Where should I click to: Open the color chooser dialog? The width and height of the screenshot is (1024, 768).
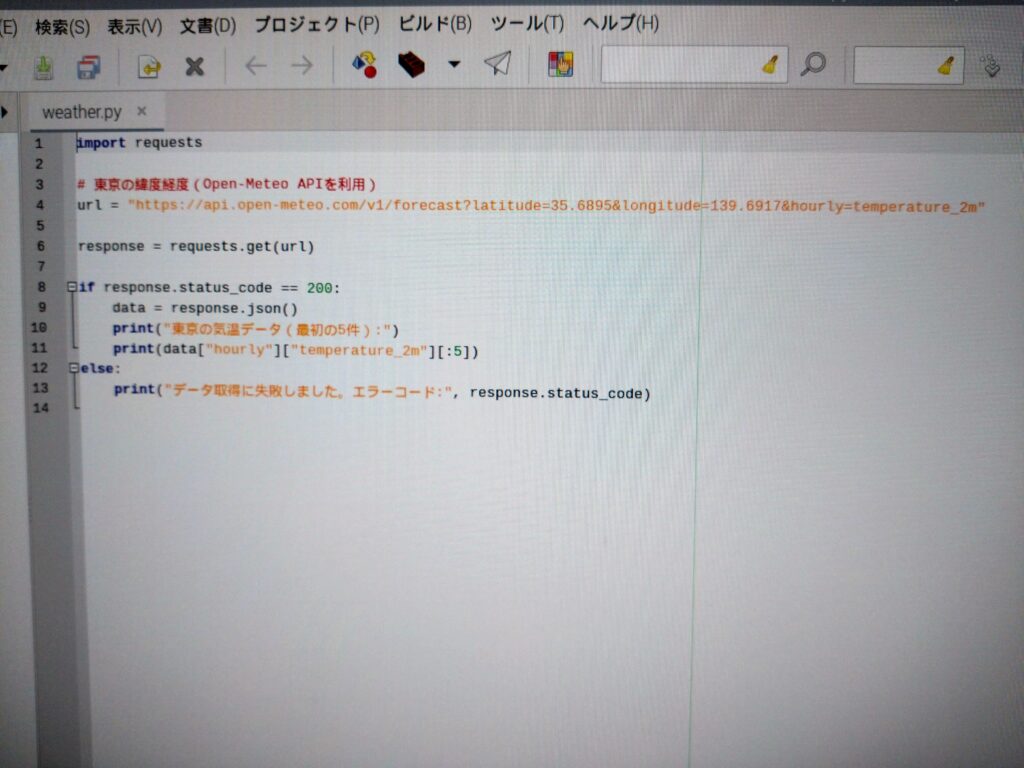click(560, 65)
